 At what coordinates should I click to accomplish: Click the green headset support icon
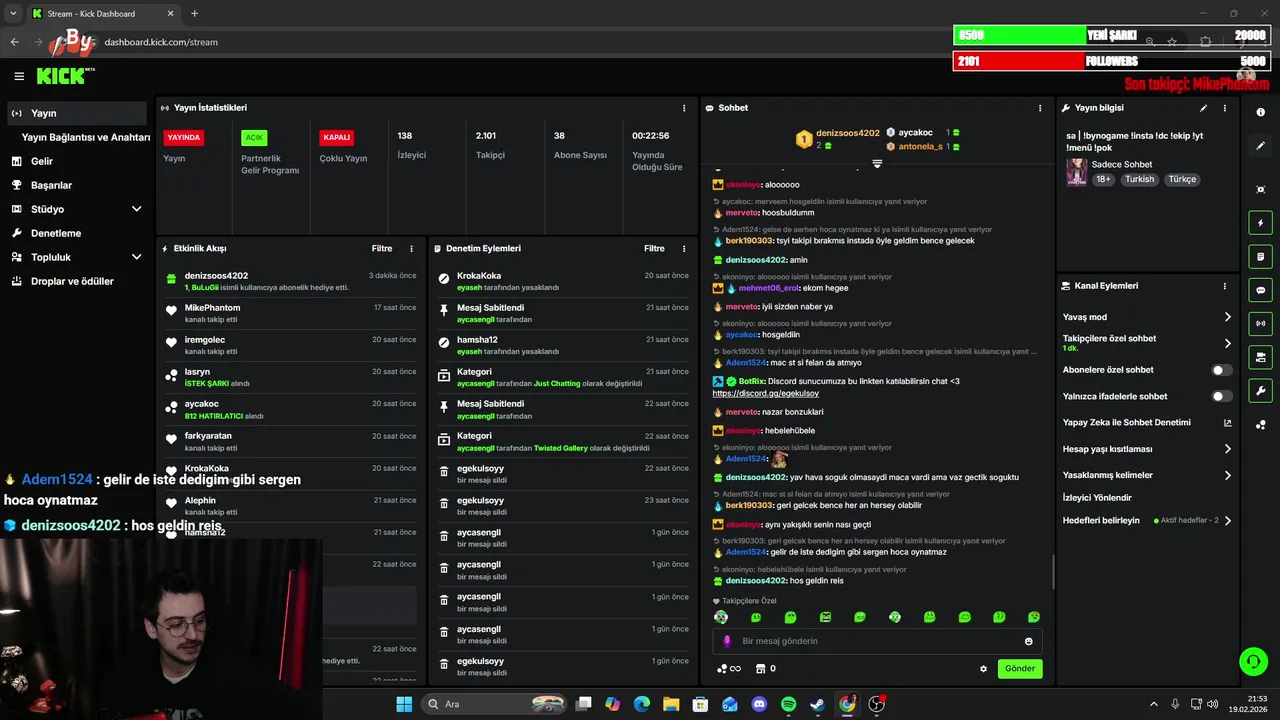click(1253, 661)
